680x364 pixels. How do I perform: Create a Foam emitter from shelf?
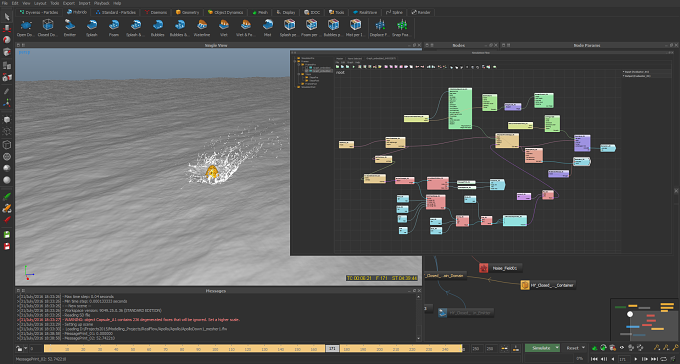[114, 28]
